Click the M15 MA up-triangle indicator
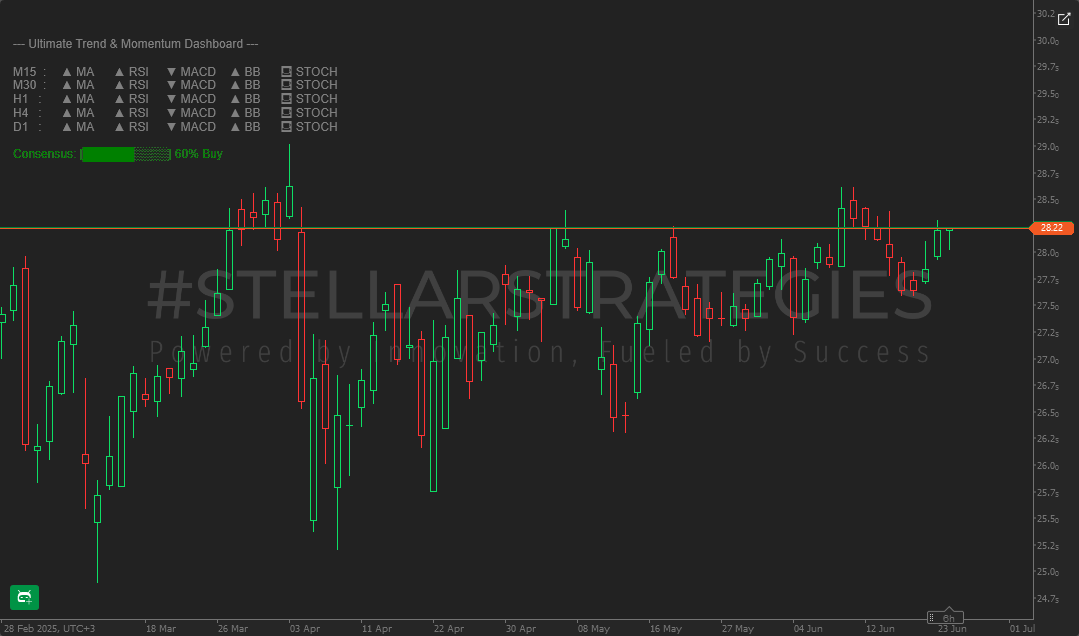This screenshot has height=636, width=1079. (70, 71)
